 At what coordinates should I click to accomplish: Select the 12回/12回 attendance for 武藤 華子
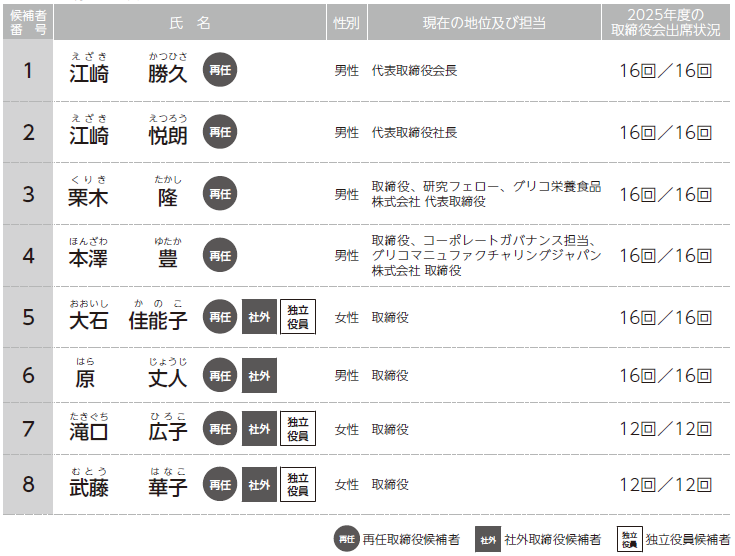[x=665, y=485]
